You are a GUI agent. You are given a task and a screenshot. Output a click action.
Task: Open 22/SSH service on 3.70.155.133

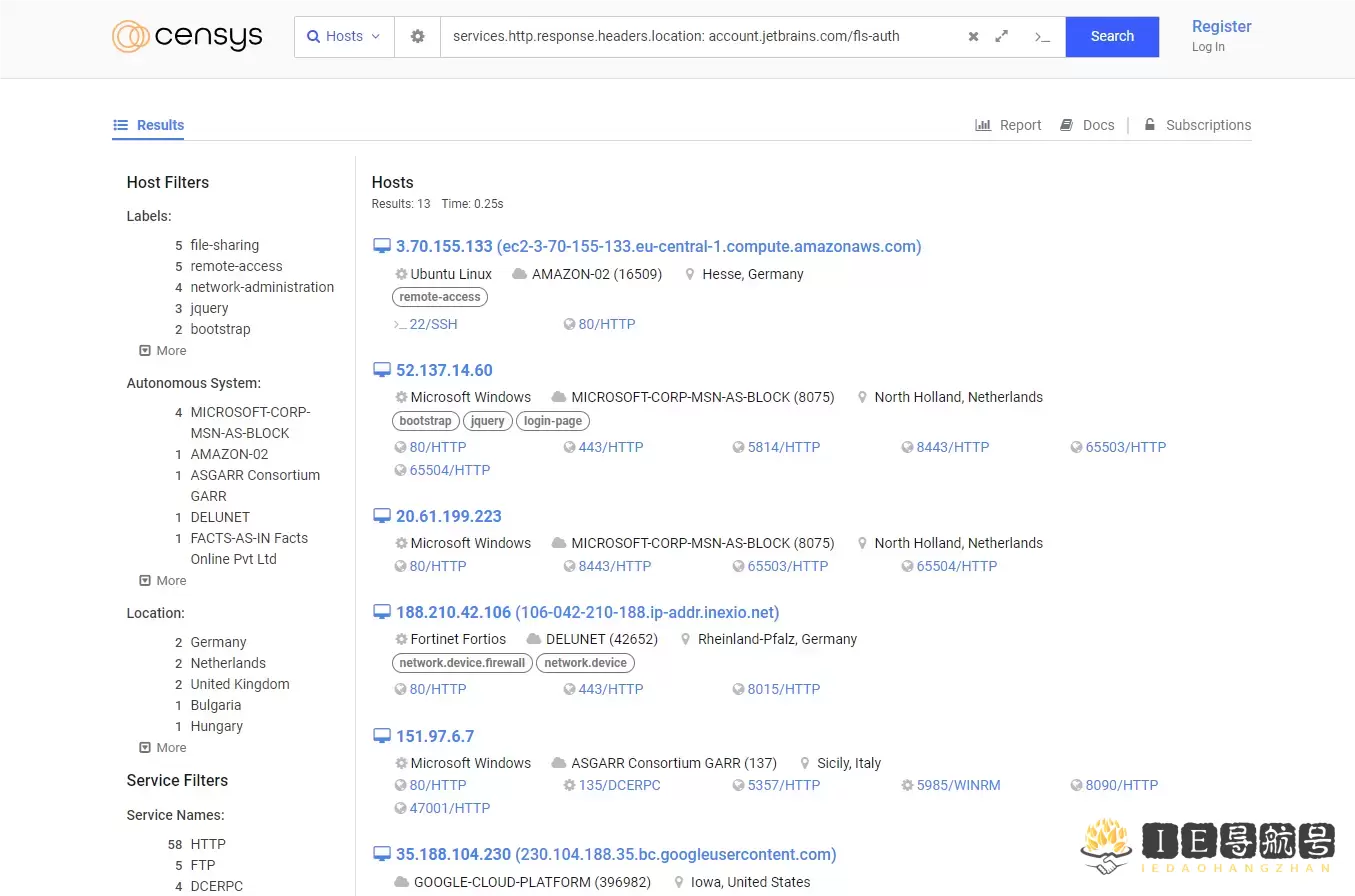(x=427, y=324)
